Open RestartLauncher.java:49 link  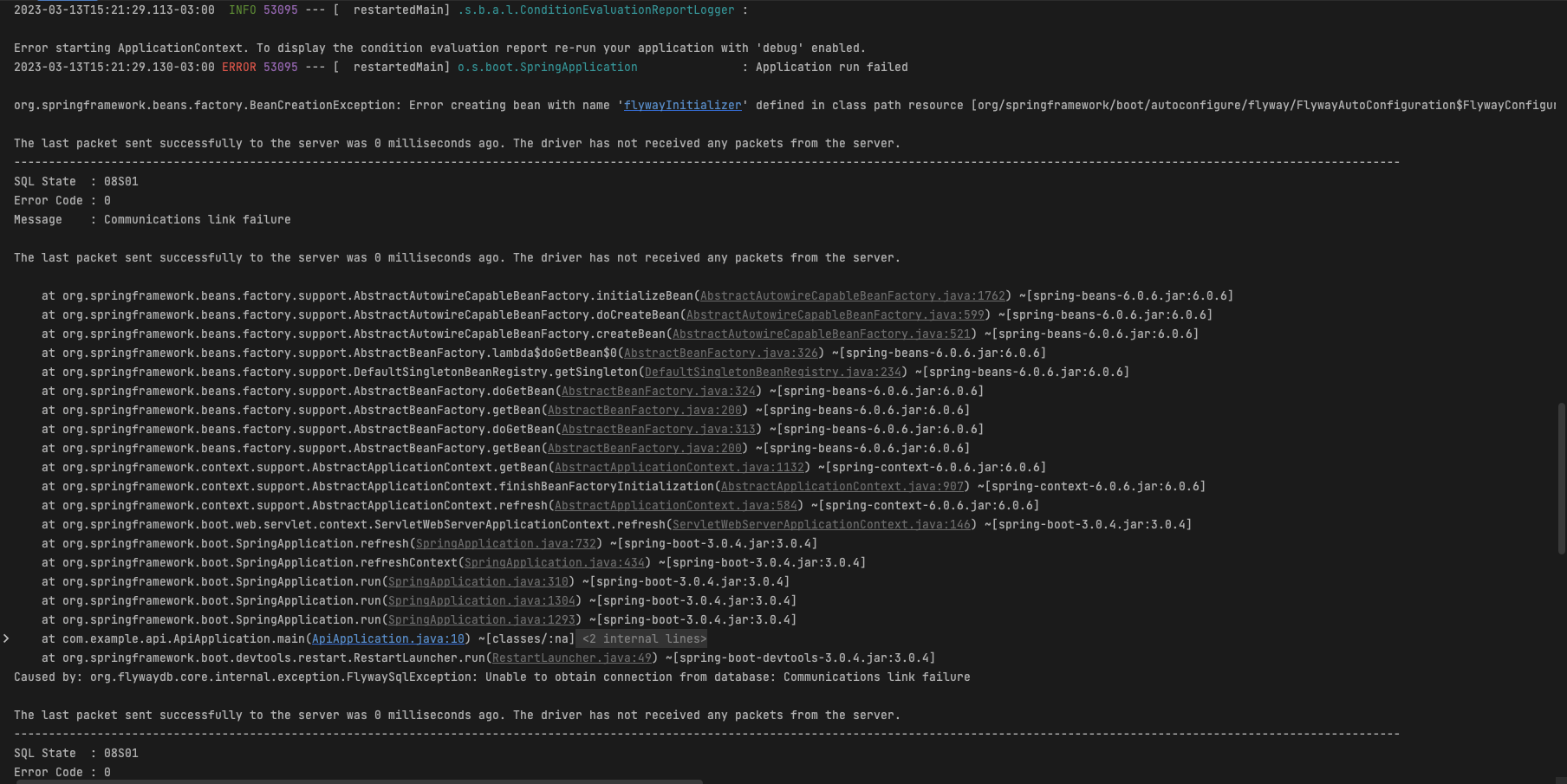(572, 658)
